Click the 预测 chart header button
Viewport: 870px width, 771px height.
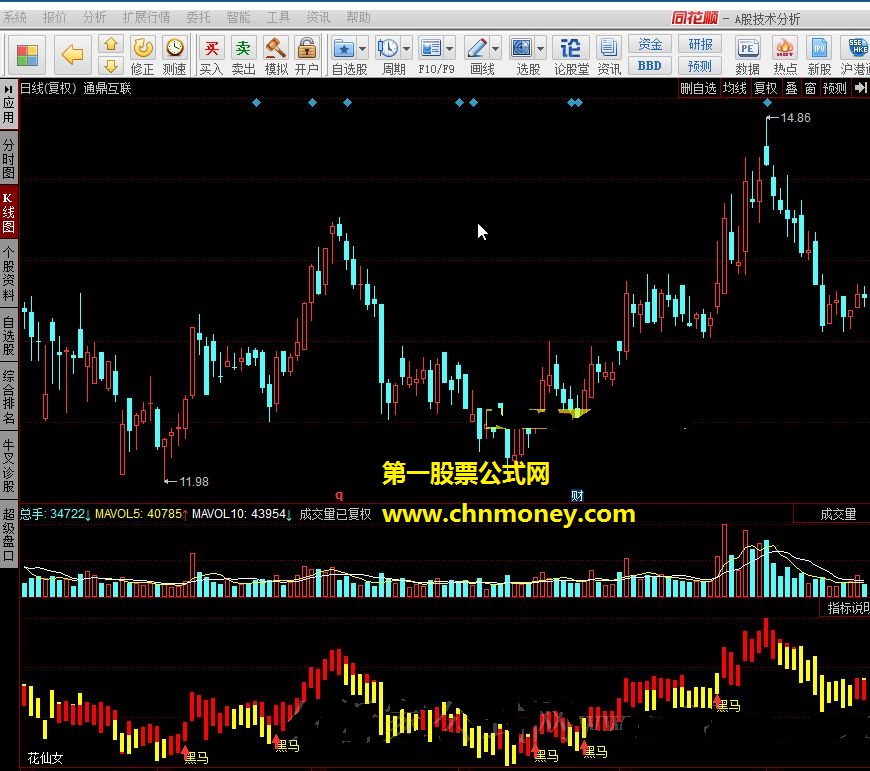pos(834,88)
